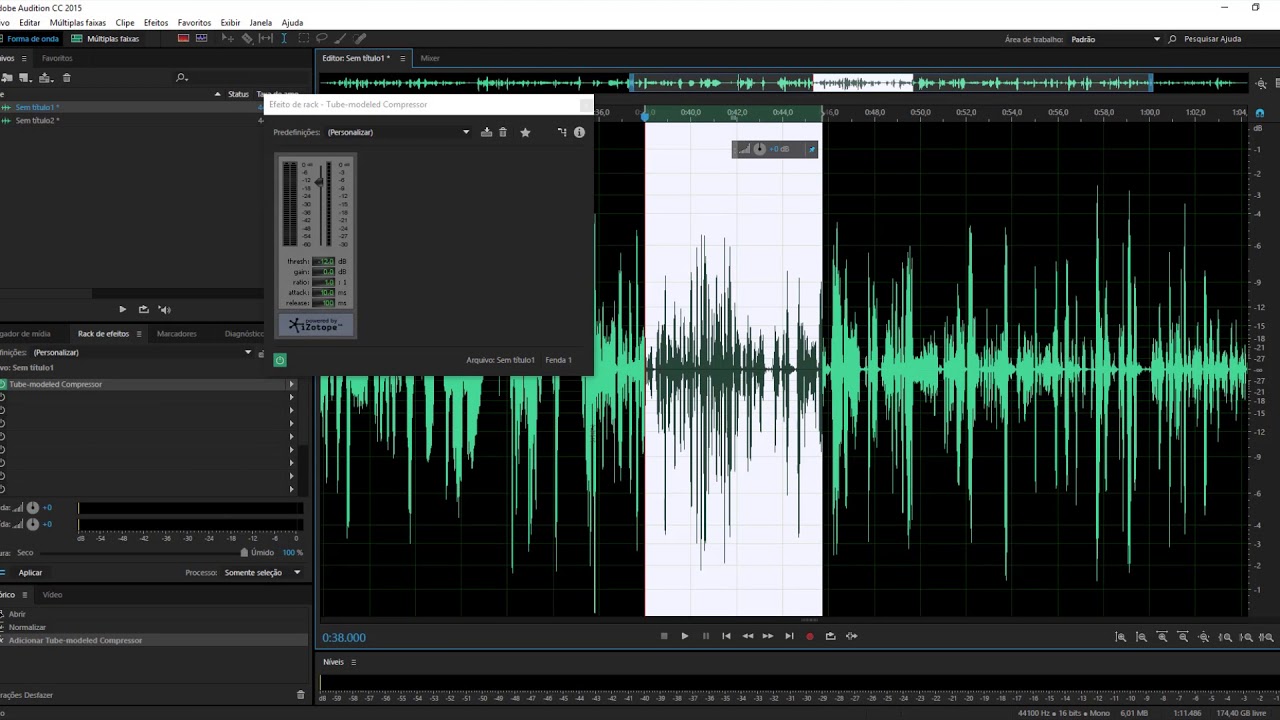Viewport: 1280px width, 720px height.
Task: Open the Favoritos menu
Action: [194, 22]
